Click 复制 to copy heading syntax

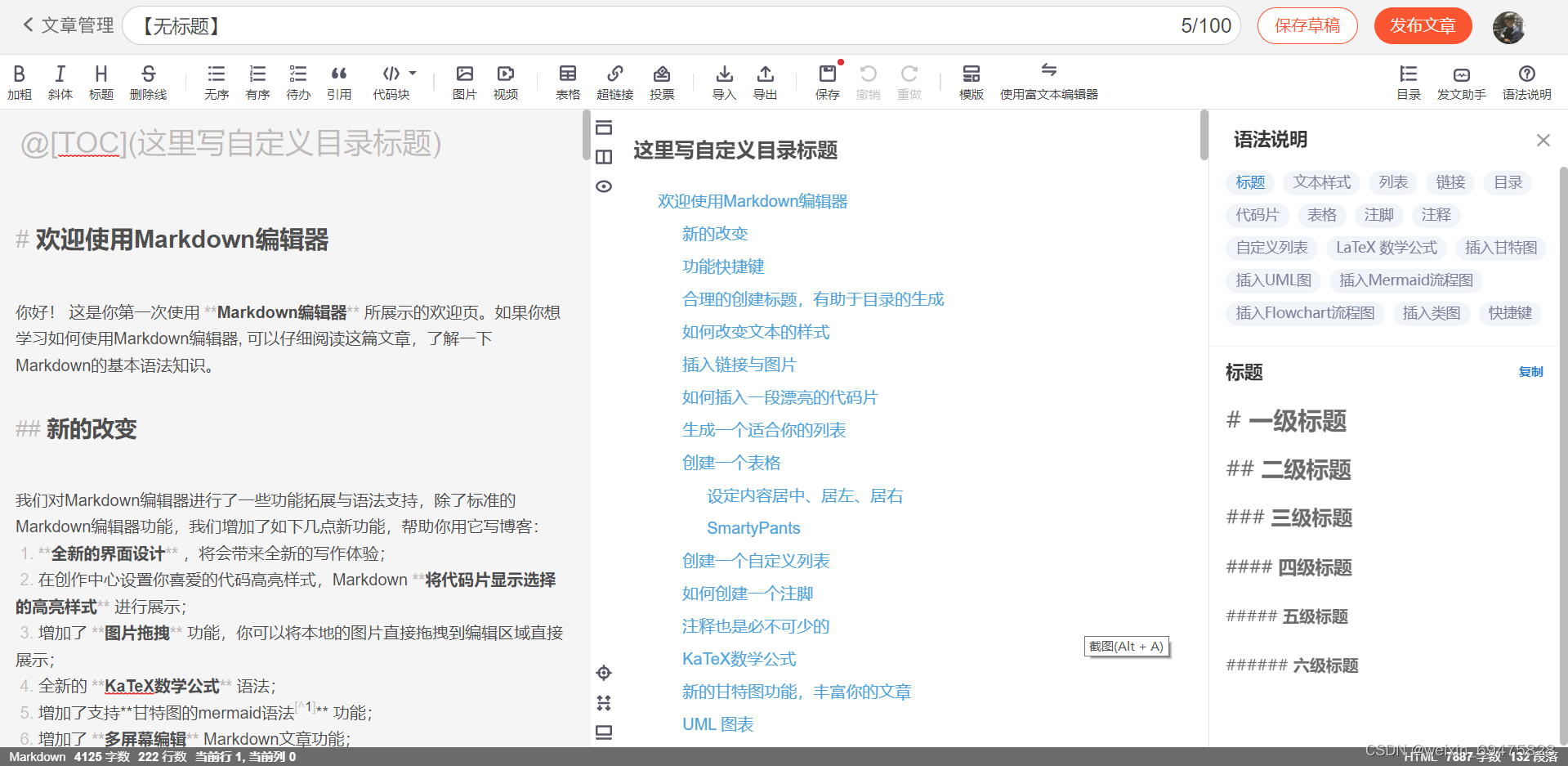coord(1530,372)
